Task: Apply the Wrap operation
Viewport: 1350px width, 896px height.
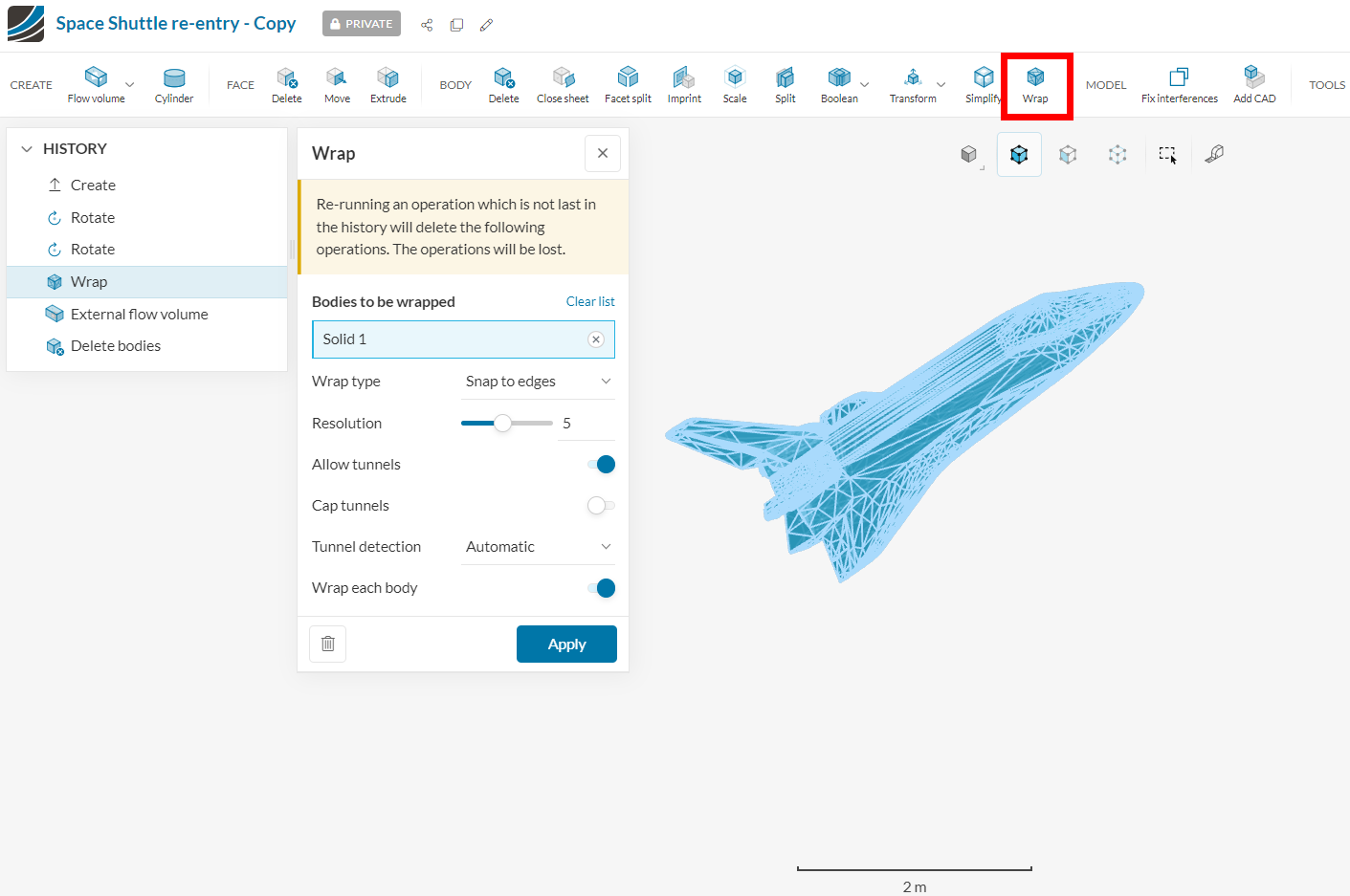Action: point(566,644)
